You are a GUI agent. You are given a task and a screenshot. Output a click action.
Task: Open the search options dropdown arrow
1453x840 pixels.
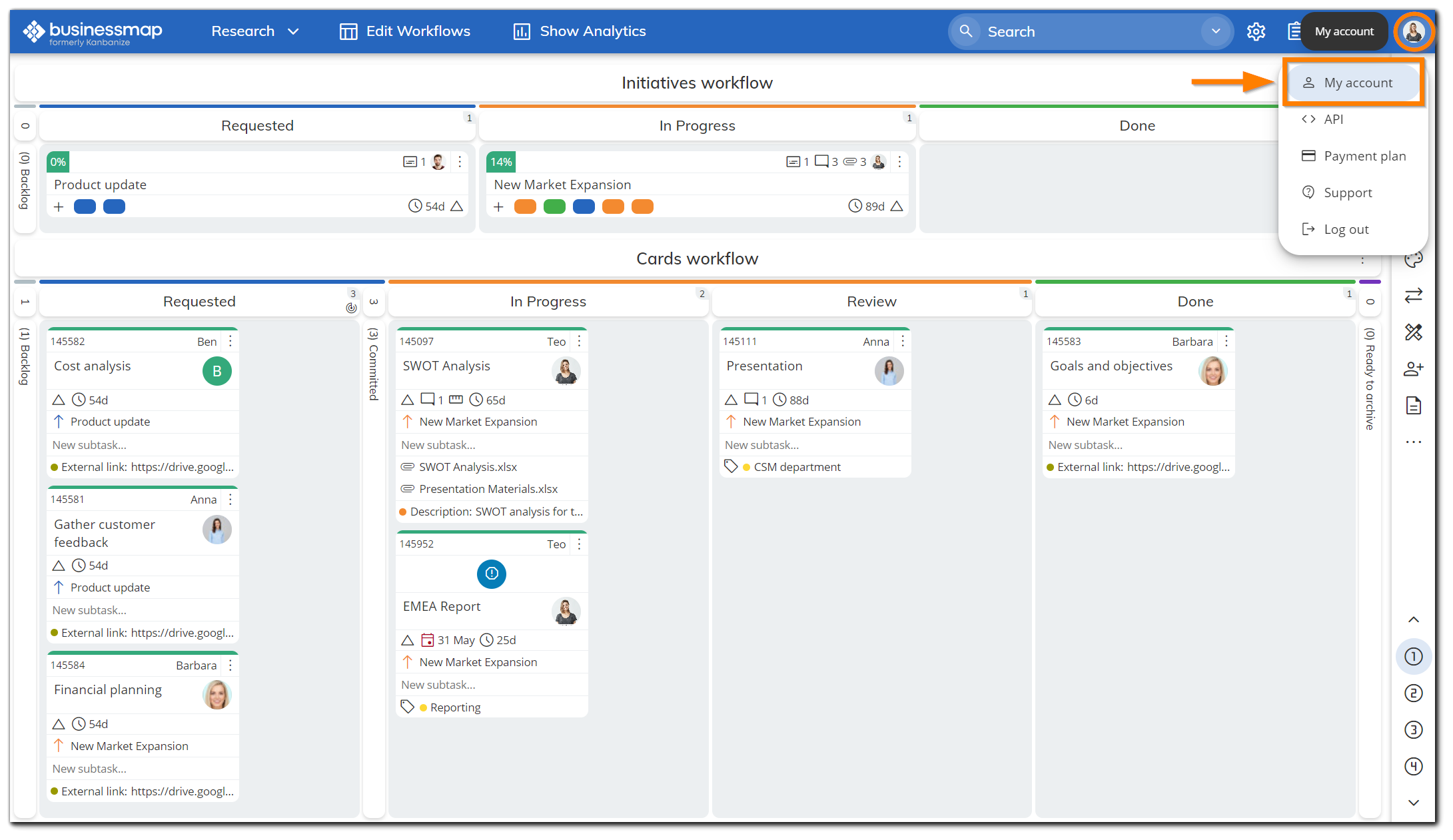tap(1215, 31)
